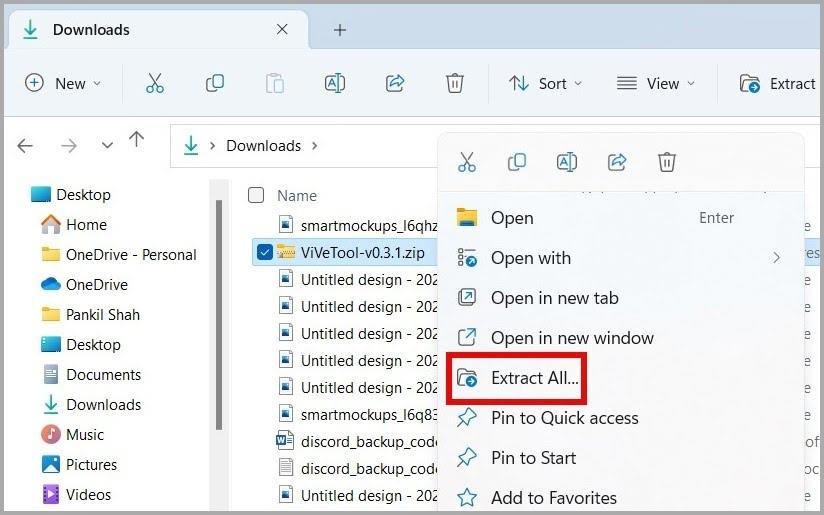This screenshot has height=515, width=824.
Task: Open the Sort dropdown
Action: 545,83
